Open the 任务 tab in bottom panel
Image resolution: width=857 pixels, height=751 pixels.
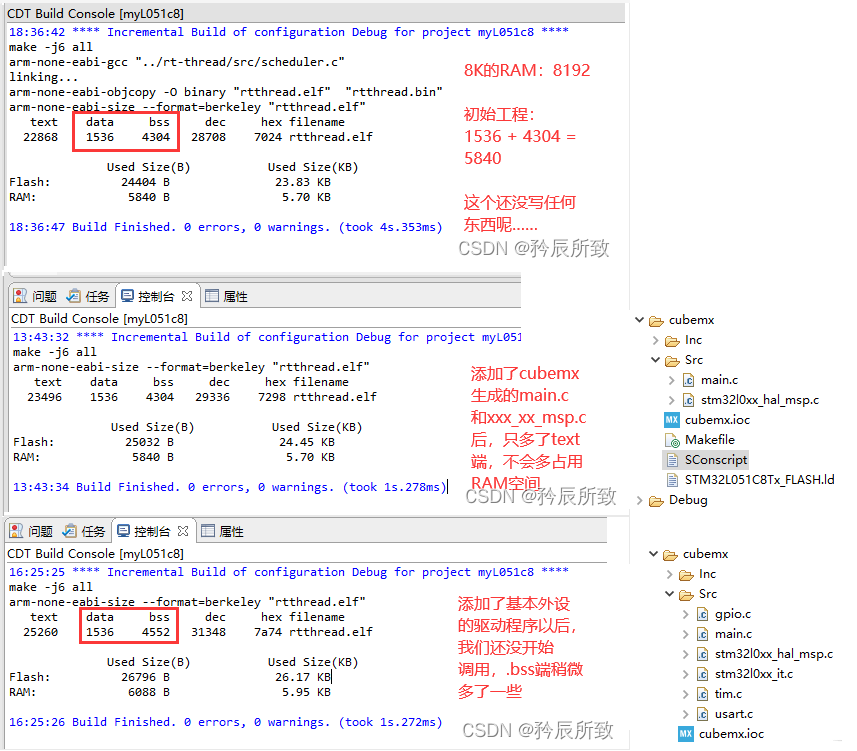tap(84, 531)
